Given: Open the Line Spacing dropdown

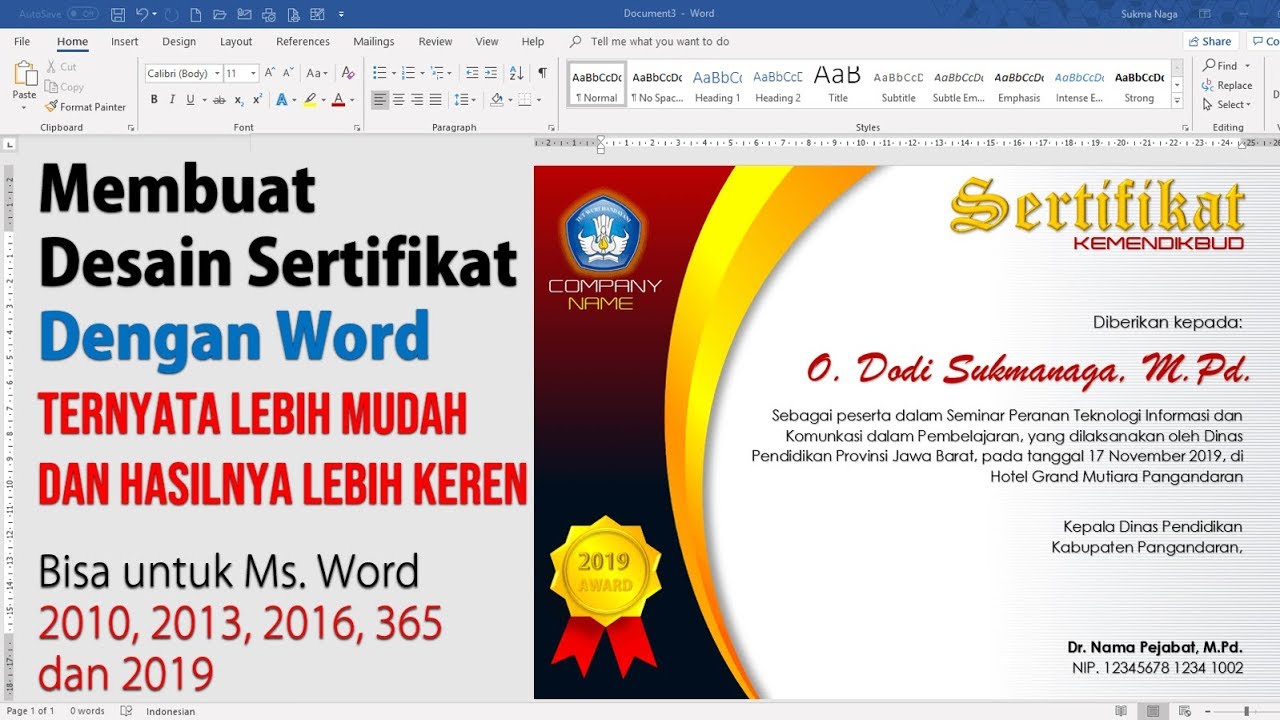Looking at the screenshot, I should (465, 100).
